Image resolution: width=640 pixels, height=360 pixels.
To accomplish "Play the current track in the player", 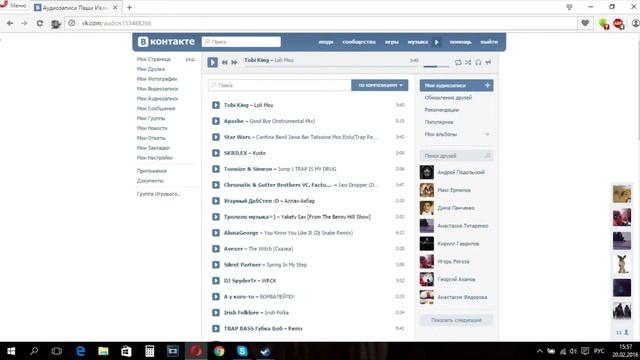I will (x=212, y=62).
